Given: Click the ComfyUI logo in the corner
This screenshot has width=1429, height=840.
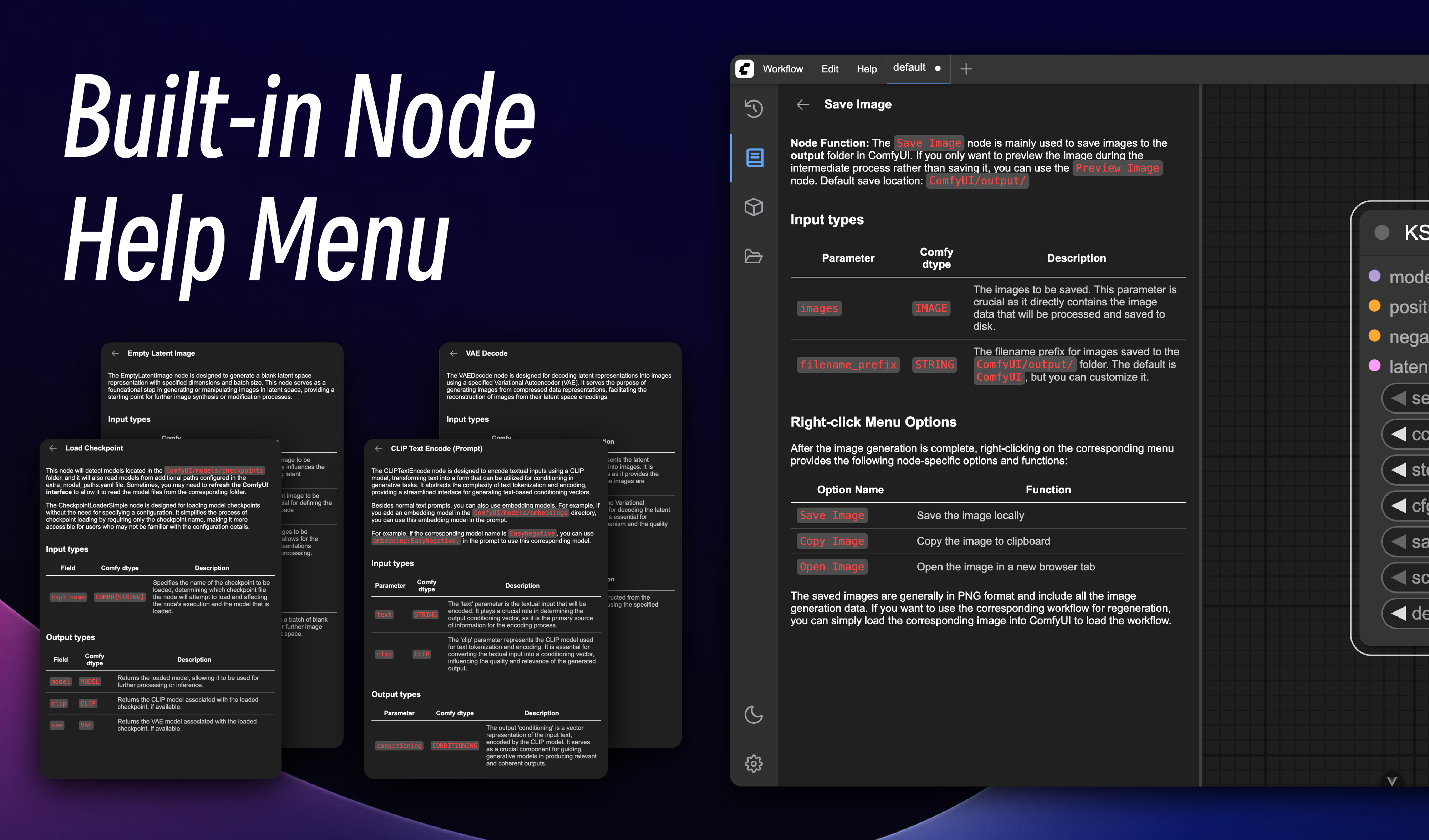Looking at the screenshot, I should (745, 68).
